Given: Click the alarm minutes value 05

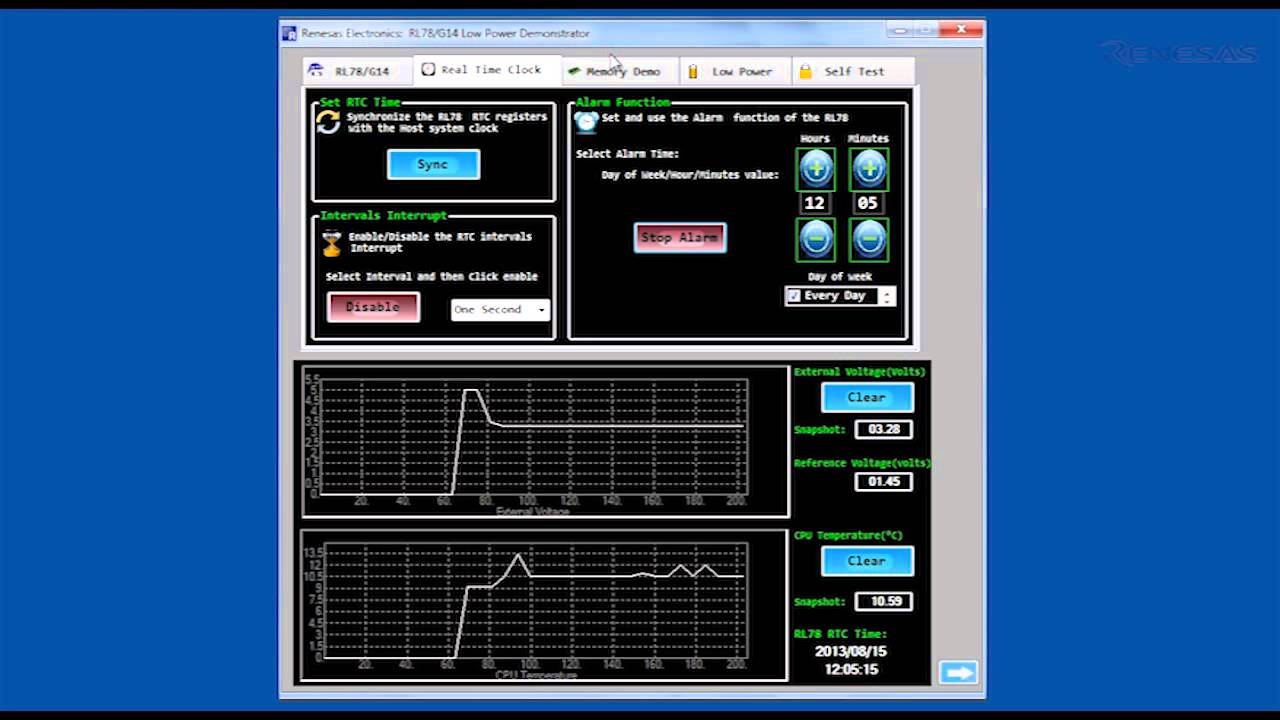Looking at the screenshot, I should [867, 203].
